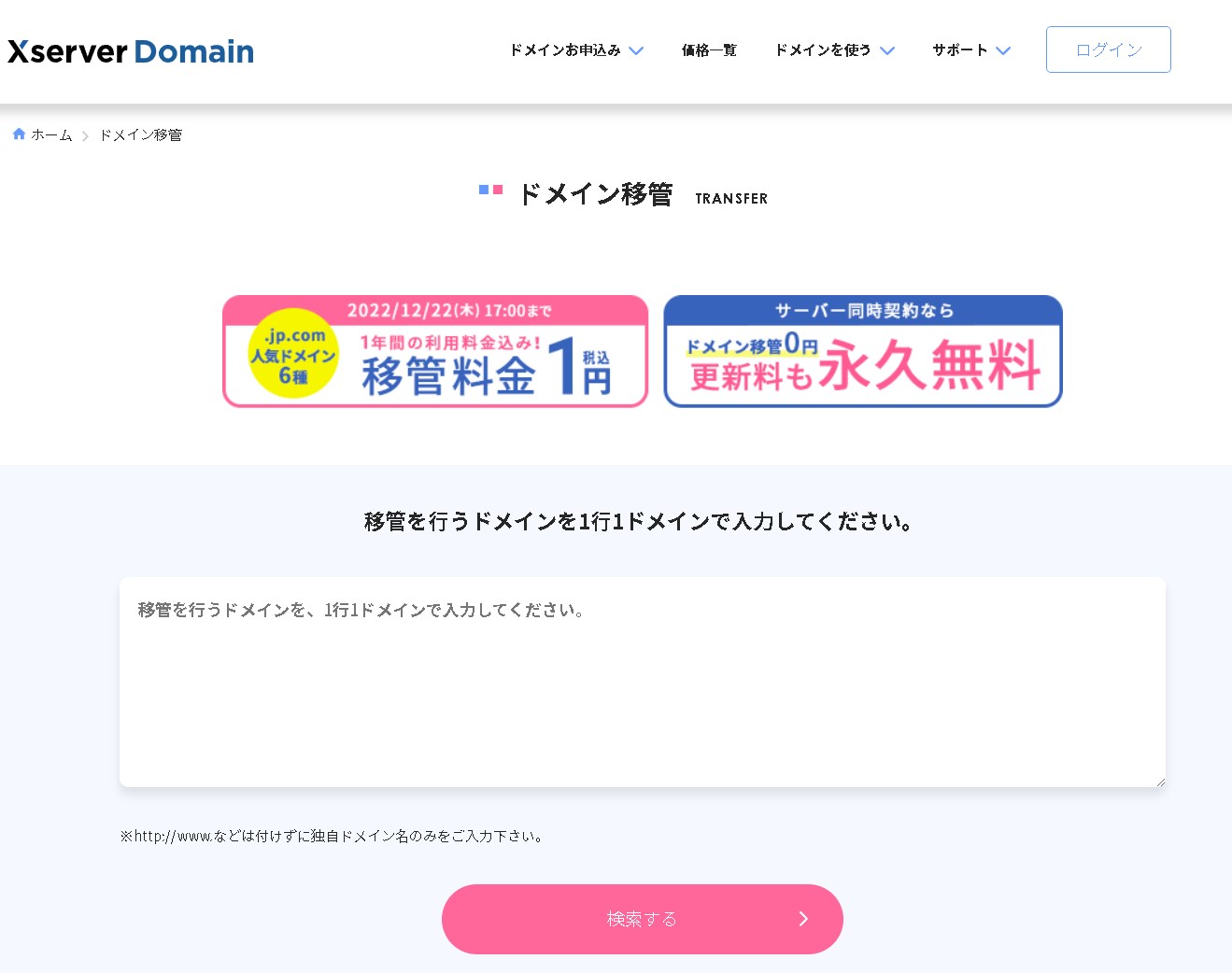The width and height of the screenshot is (1232, 973).
Task: Open the 価格一覧 menu item
Action: [x=709, y=50]
